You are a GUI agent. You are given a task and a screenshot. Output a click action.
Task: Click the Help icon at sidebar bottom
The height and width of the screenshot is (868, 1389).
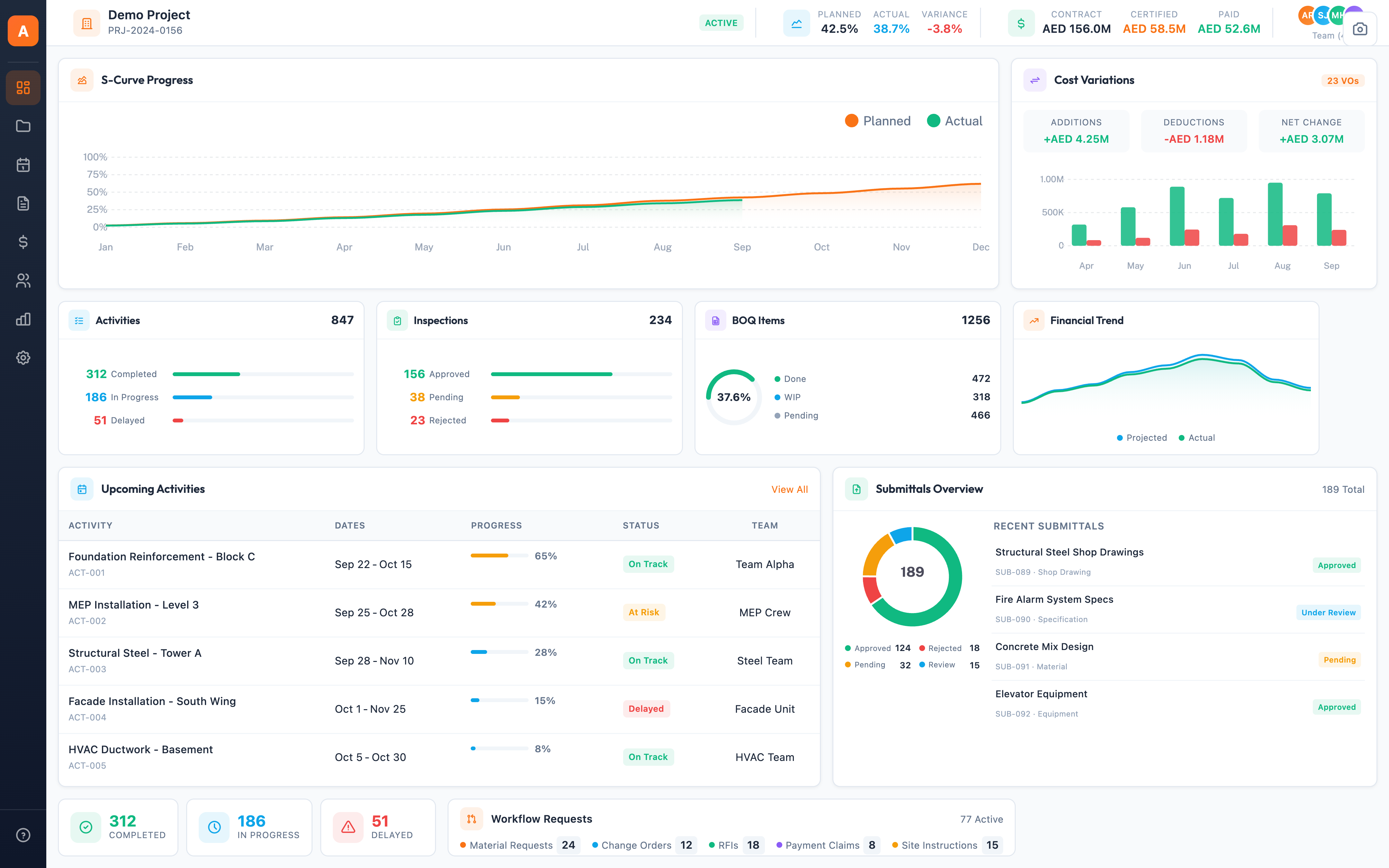tap(23, 835)
